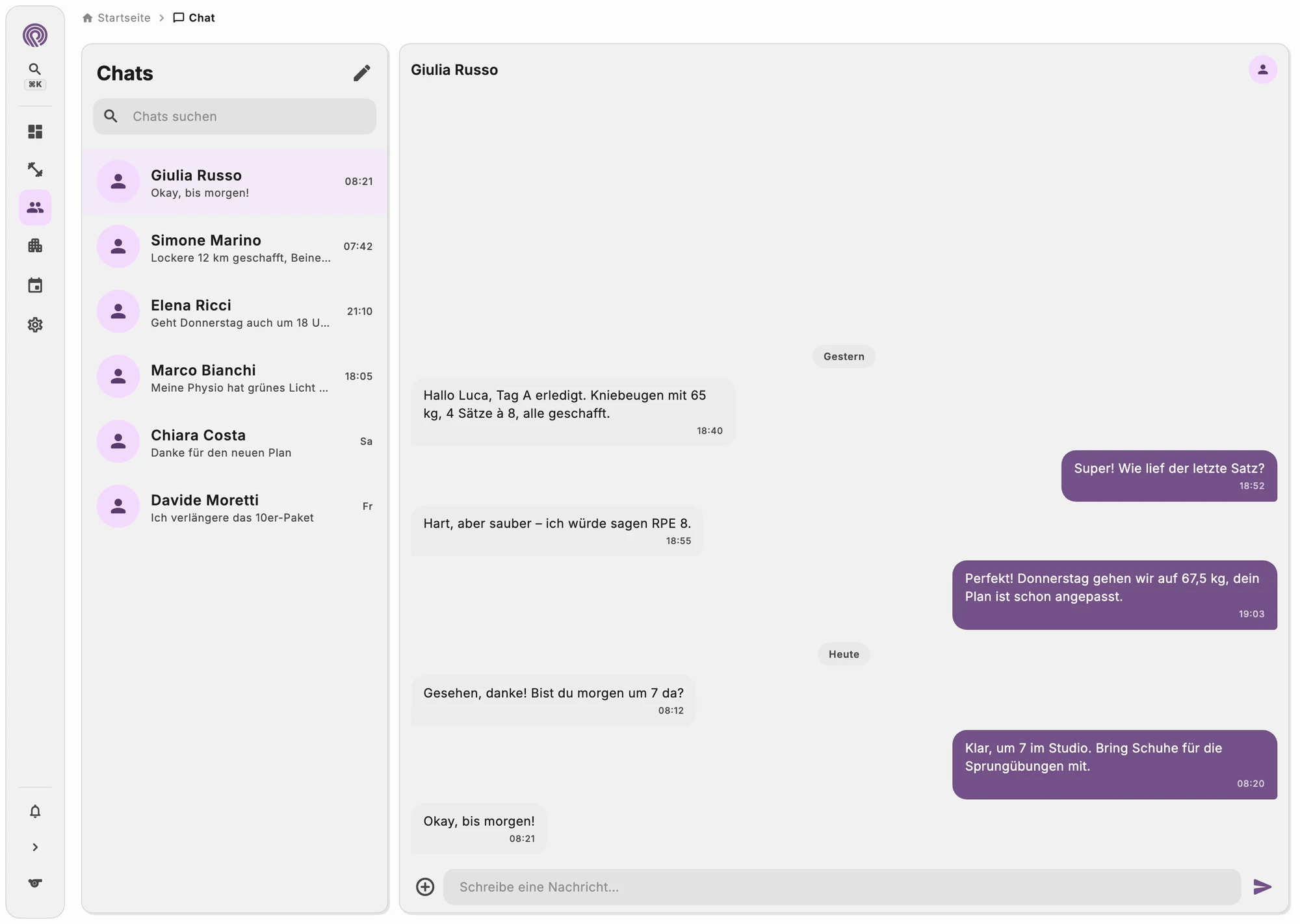Focus the Schreibe eine Nachricht input
The image size is (1300, 924).
click(x=842, y=887)
